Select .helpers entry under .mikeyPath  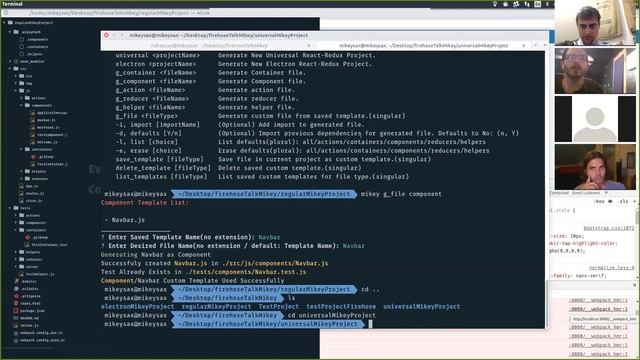pos(34,54)
